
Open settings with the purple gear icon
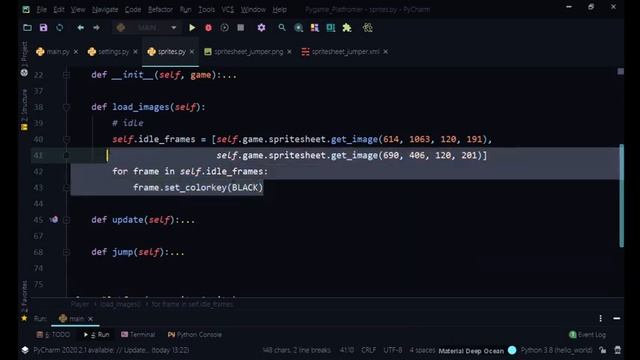pyautogui.click(x=261, y=28)
